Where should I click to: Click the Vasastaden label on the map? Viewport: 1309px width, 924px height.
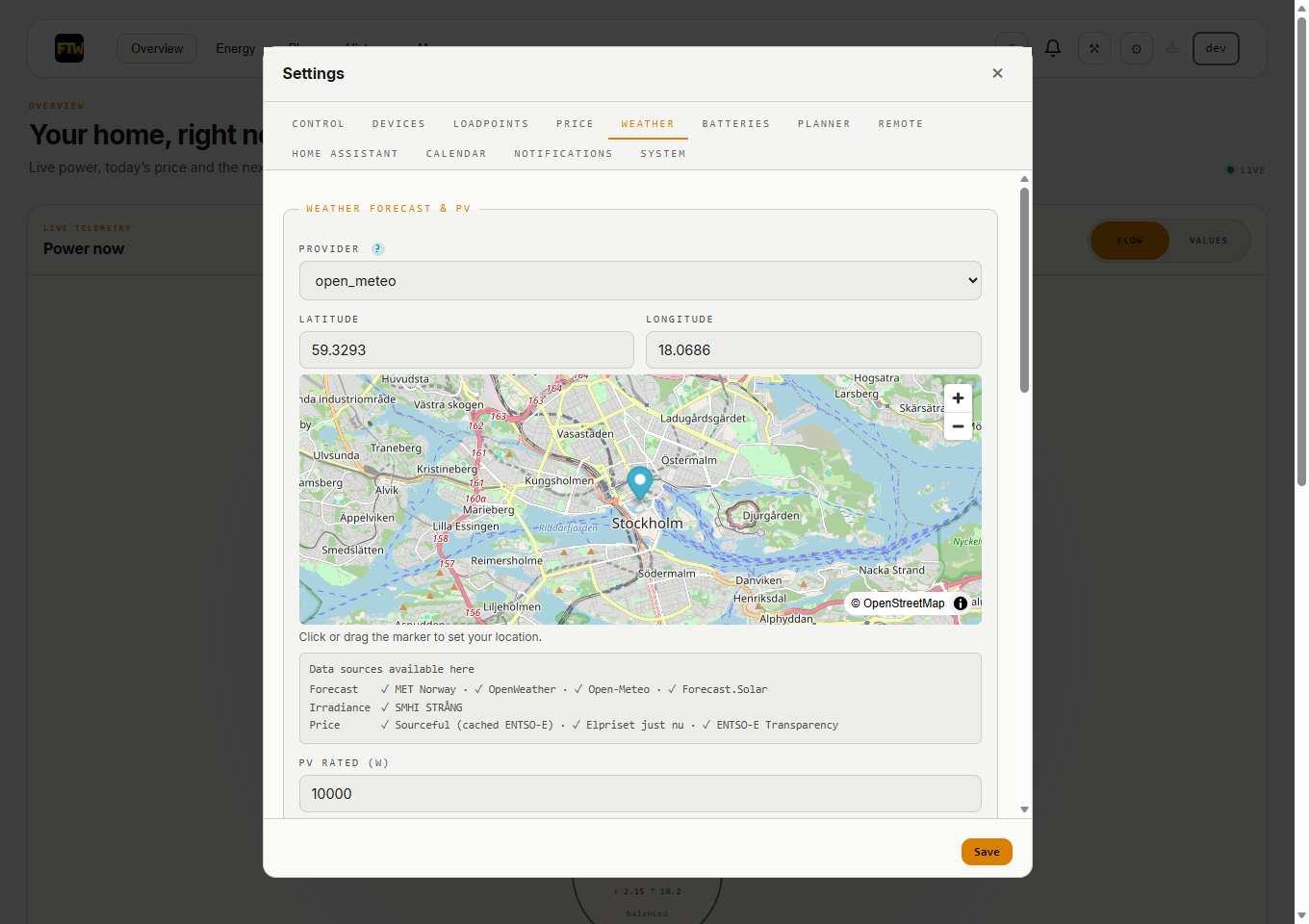[585, 434]
